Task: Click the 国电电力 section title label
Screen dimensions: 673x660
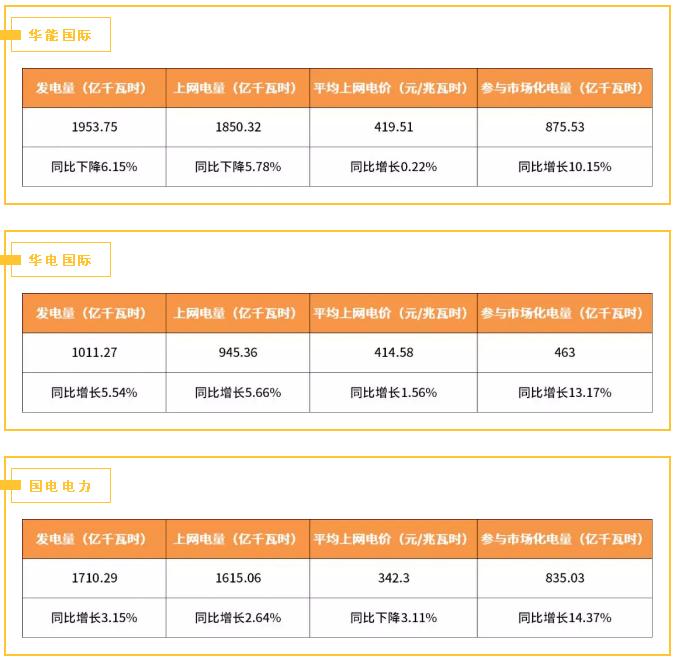Action: [61, 486]
